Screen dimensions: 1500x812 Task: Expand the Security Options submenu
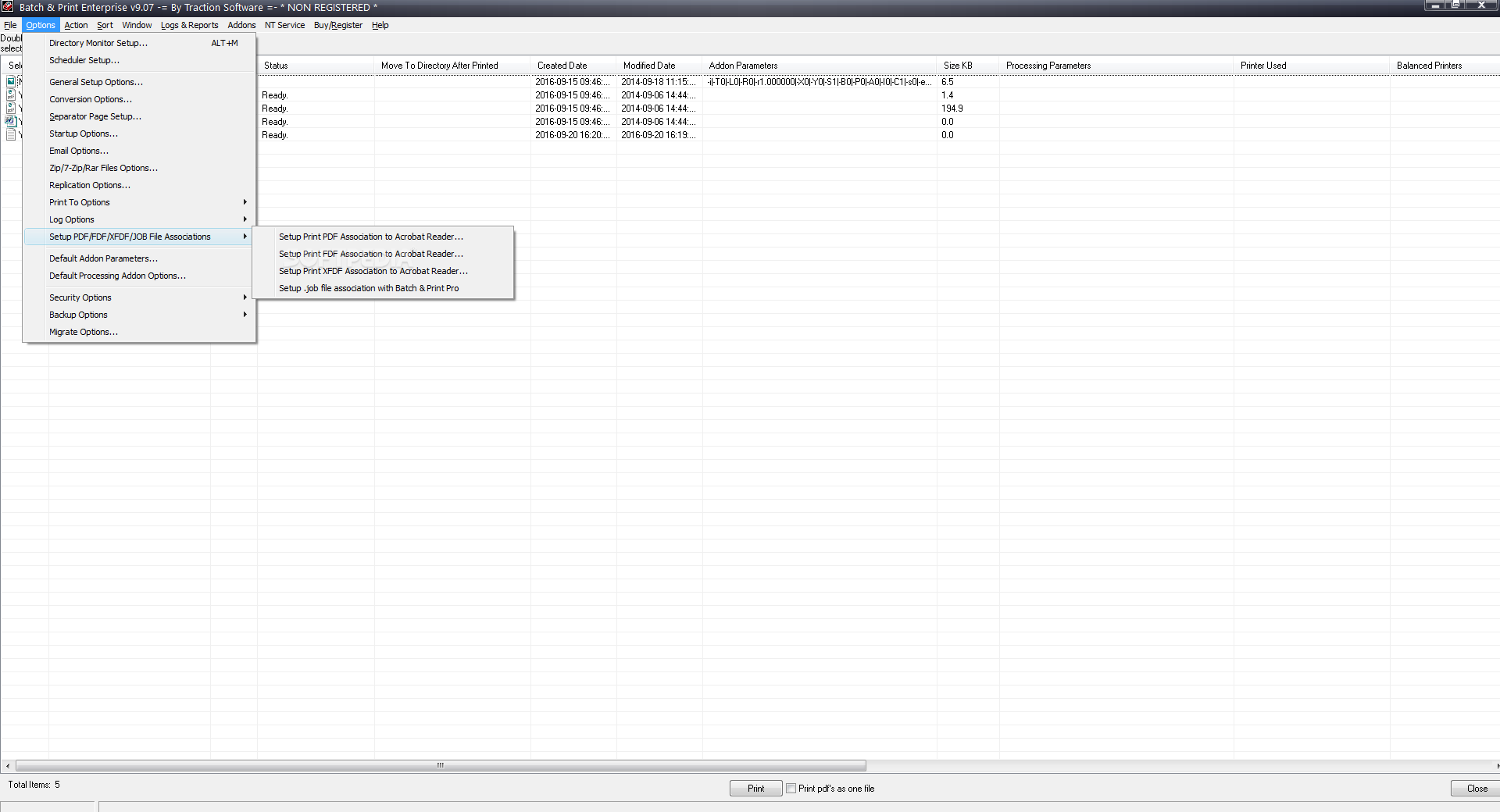[139, 297]
